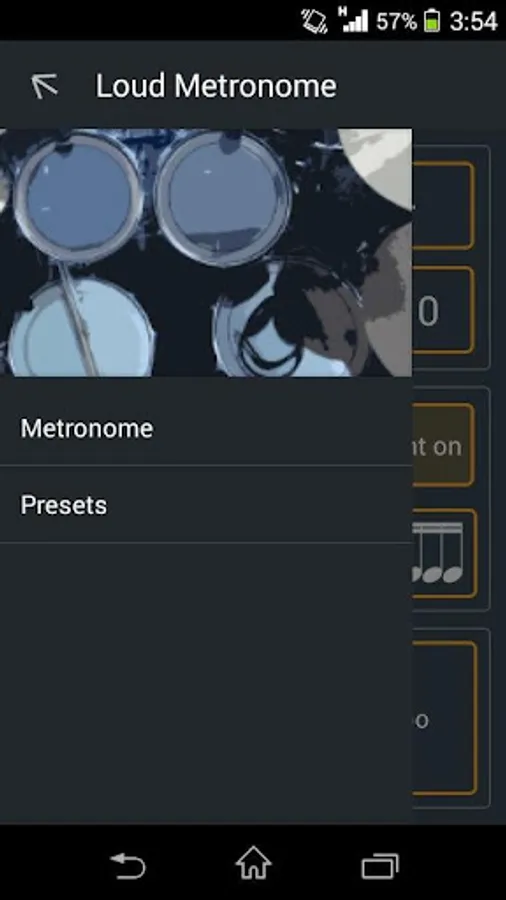This screenshot has width=506, height=900.
Task: Tap the signal strength bars icon
Action: 353,20
